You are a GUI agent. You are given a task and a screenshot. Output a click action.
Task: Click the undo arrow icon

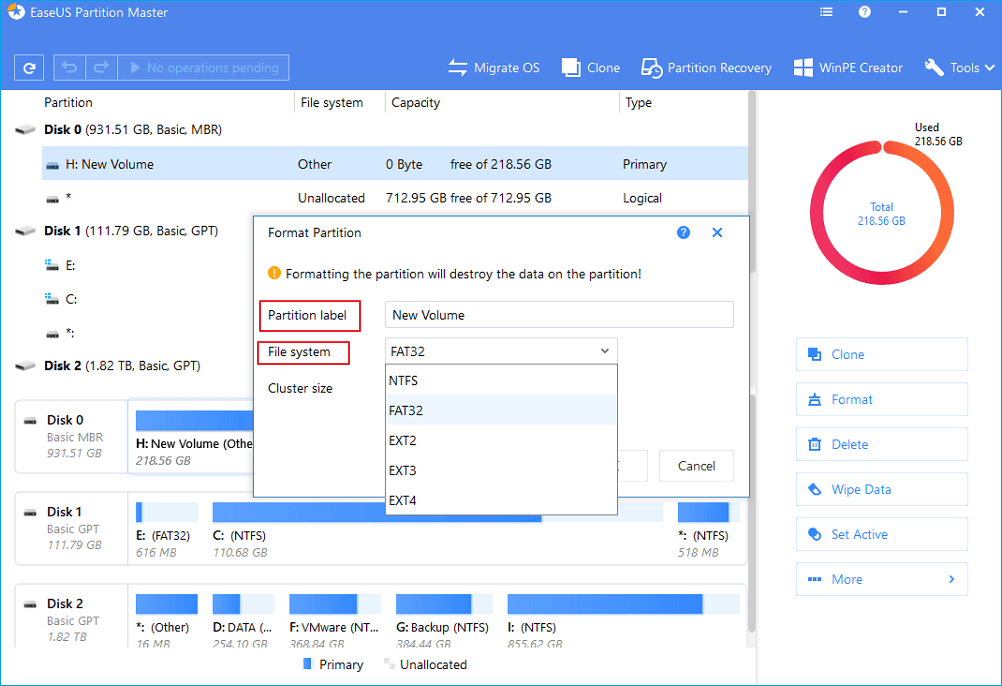click(x=69, y=68)
